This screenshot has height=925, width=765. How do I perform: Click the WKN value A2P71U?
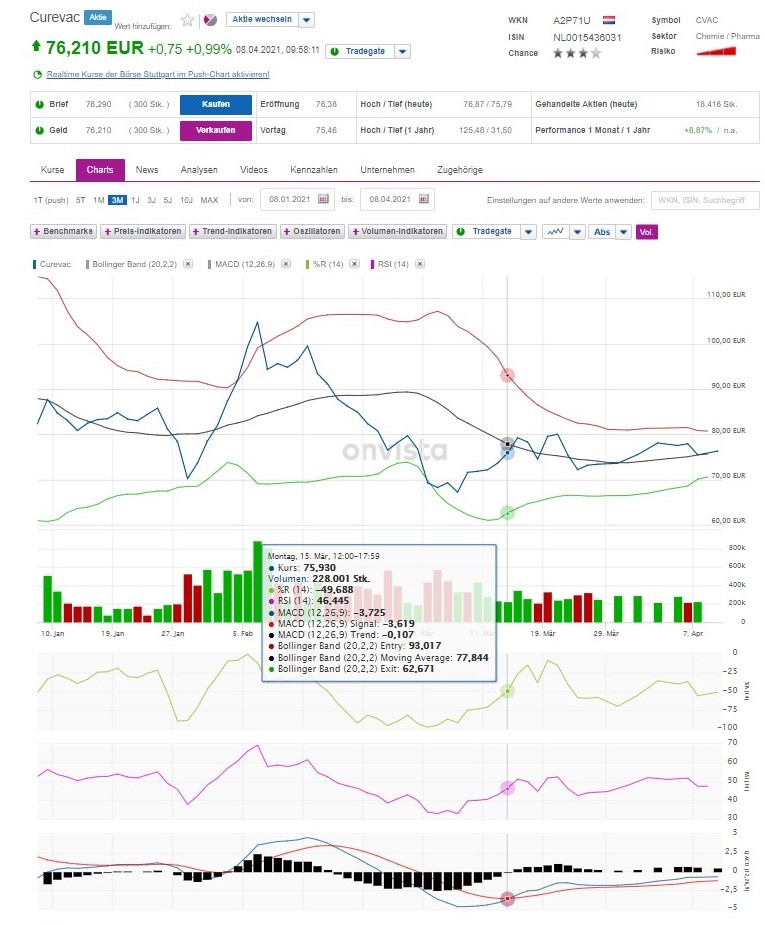[572, 21]
